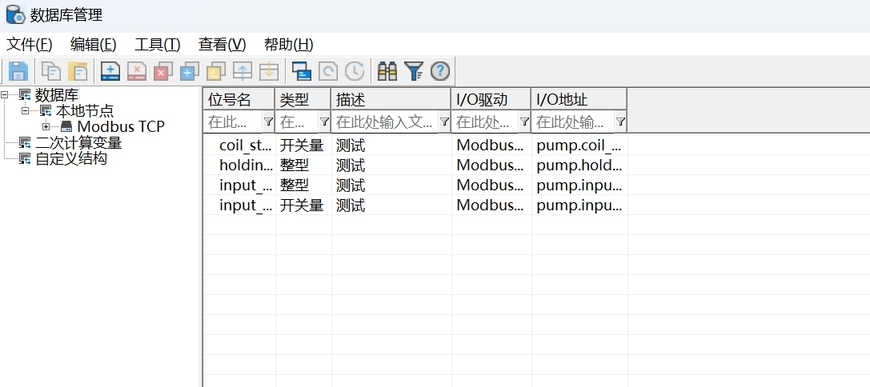Collapse the 本地节点 tree node

(26, 111)
